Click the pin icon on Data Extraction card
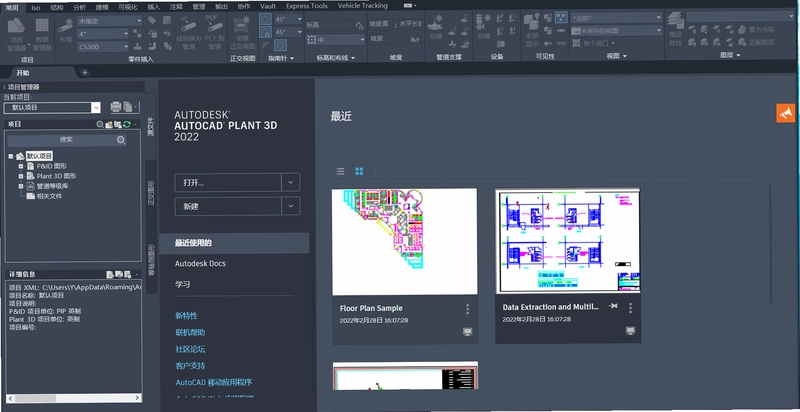Screen dimensions: 800x412 click(613, 306)
